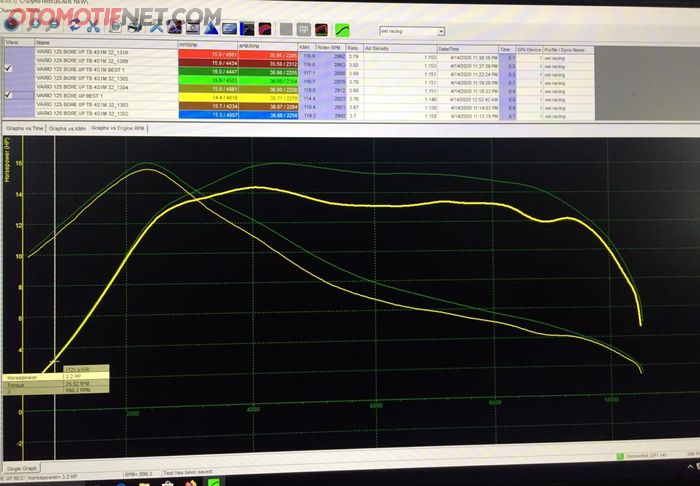Image resolution: width=700 pixels, height=486 pixels.
Task: Sort runs by the Date/Time column header
Action: [x=448, y=45]
